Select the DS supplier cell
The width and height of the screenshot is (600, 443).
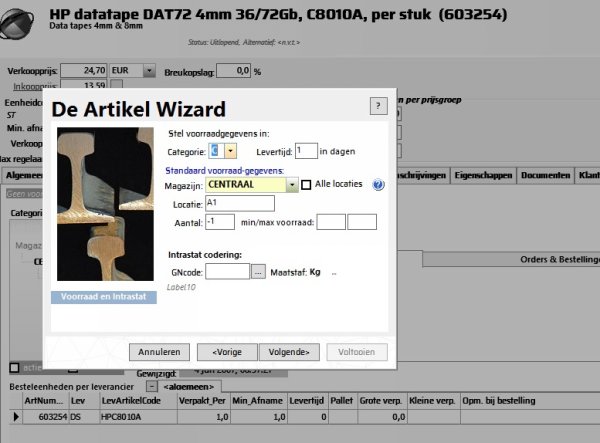click(84, 417)
